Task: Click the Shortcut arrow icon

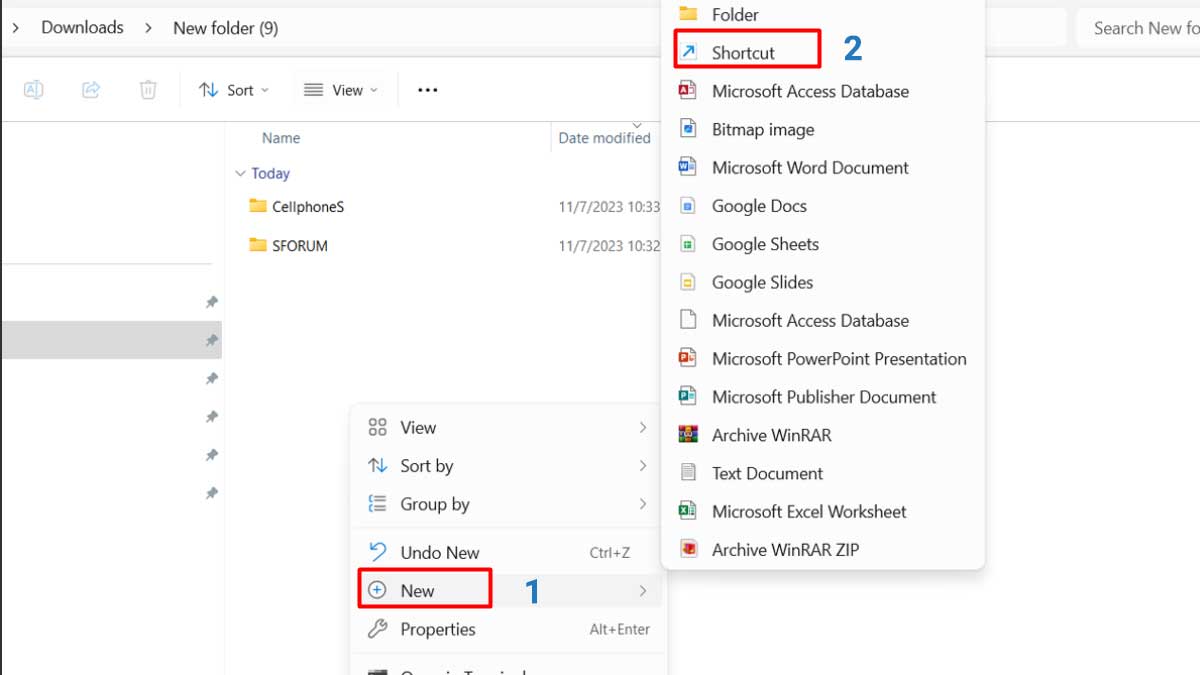Action: (x=688, y=52)
